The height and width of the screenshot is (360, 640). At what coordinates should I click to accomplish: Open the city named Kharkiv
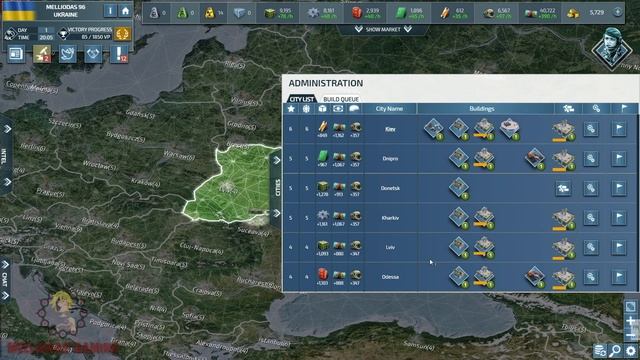coord(390,218)
